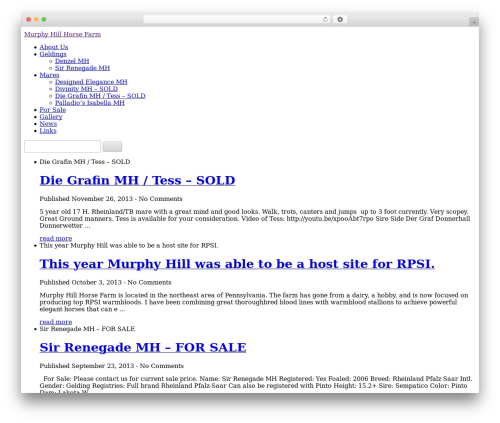Open Palladio's Isabella MH page
Screen dimensions: 500x423
pyautogui.click(x=90, y=103)
